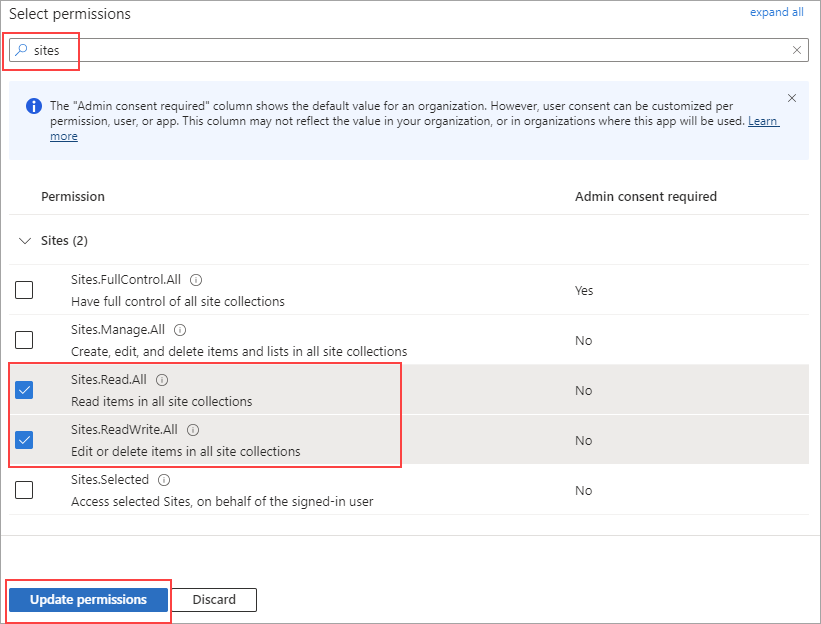Click the Admin consent required column header
Screen dimensions: 821x624
645,197
